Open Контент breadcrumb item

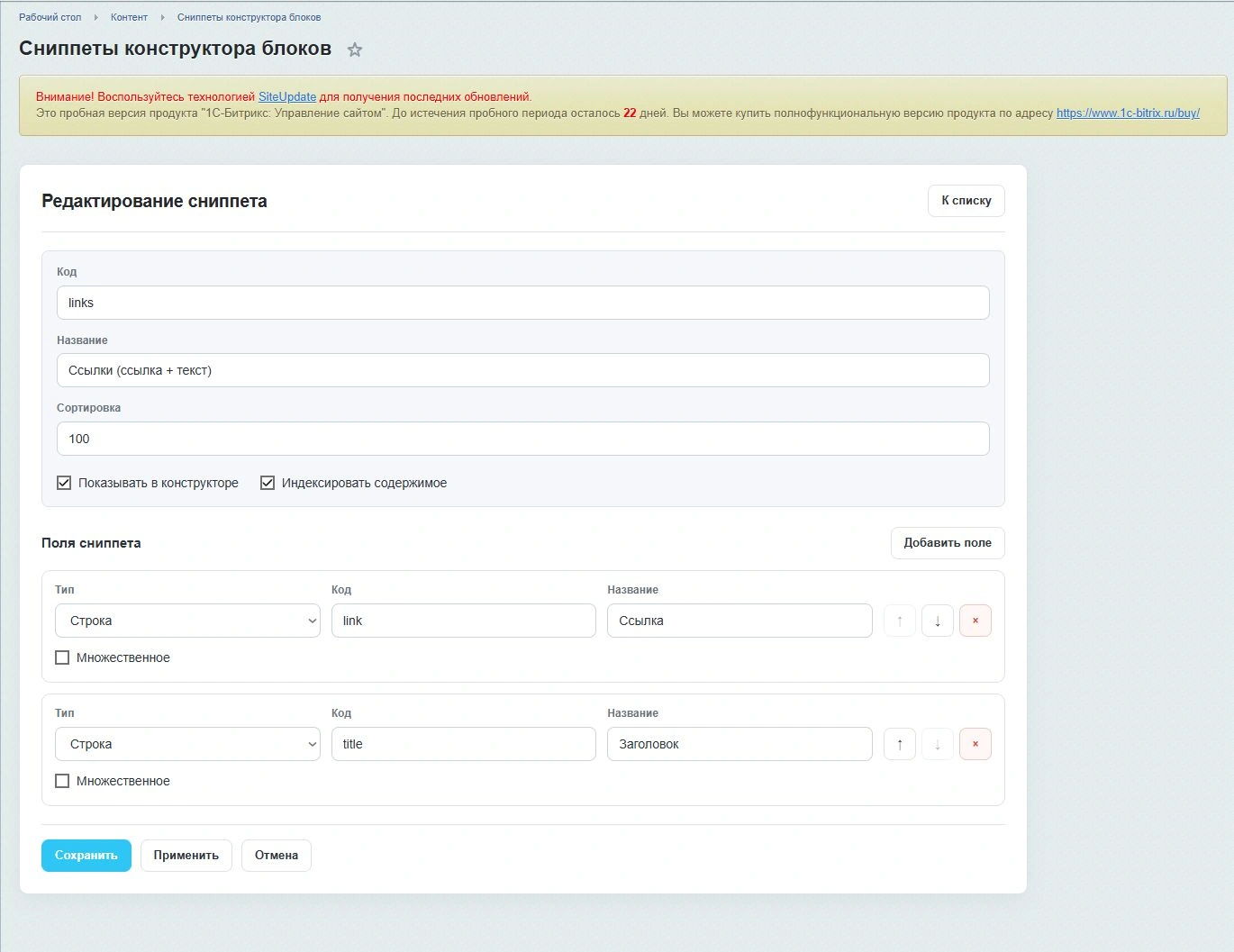[129, 17]
